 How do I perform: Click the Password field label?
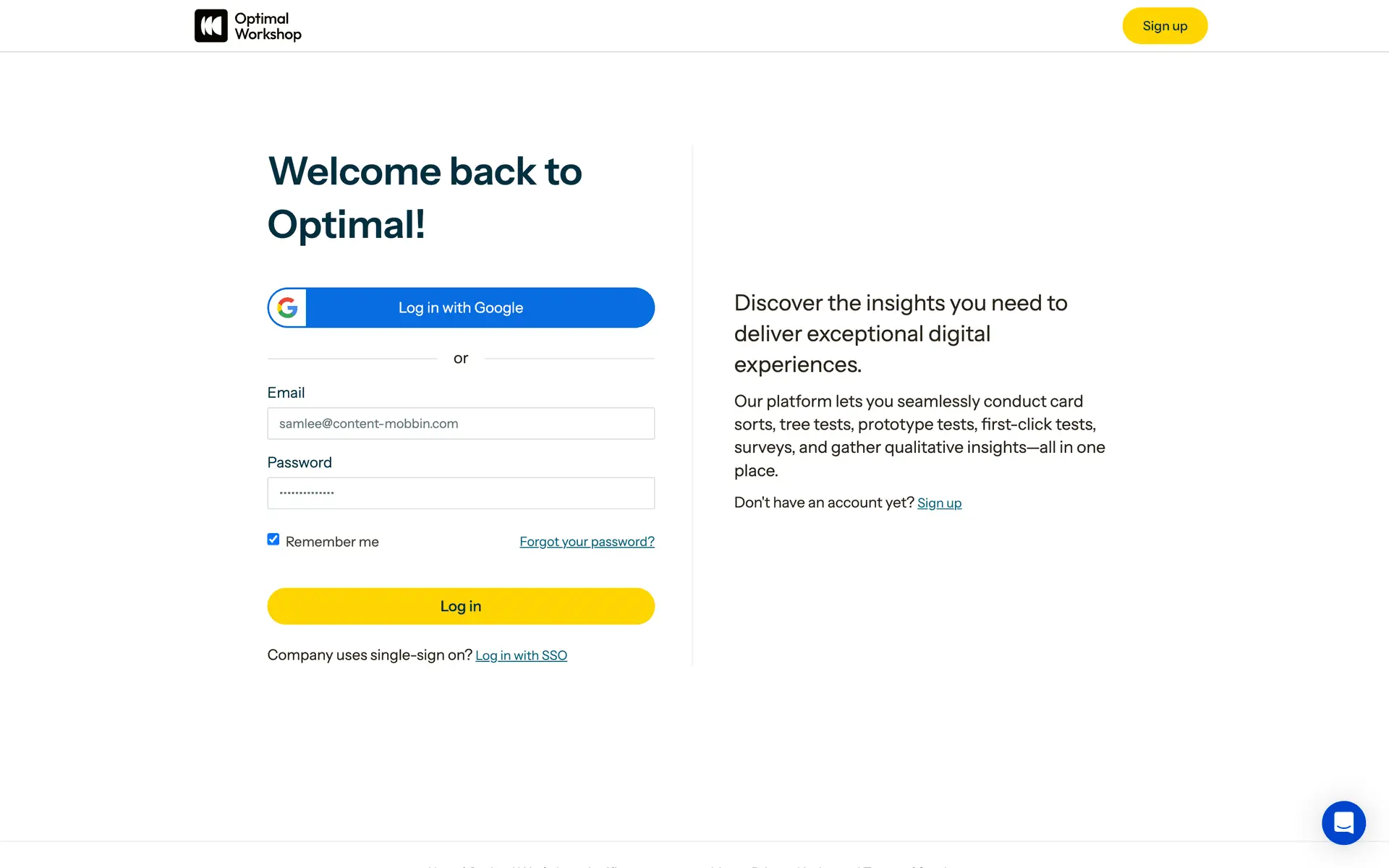300,463
